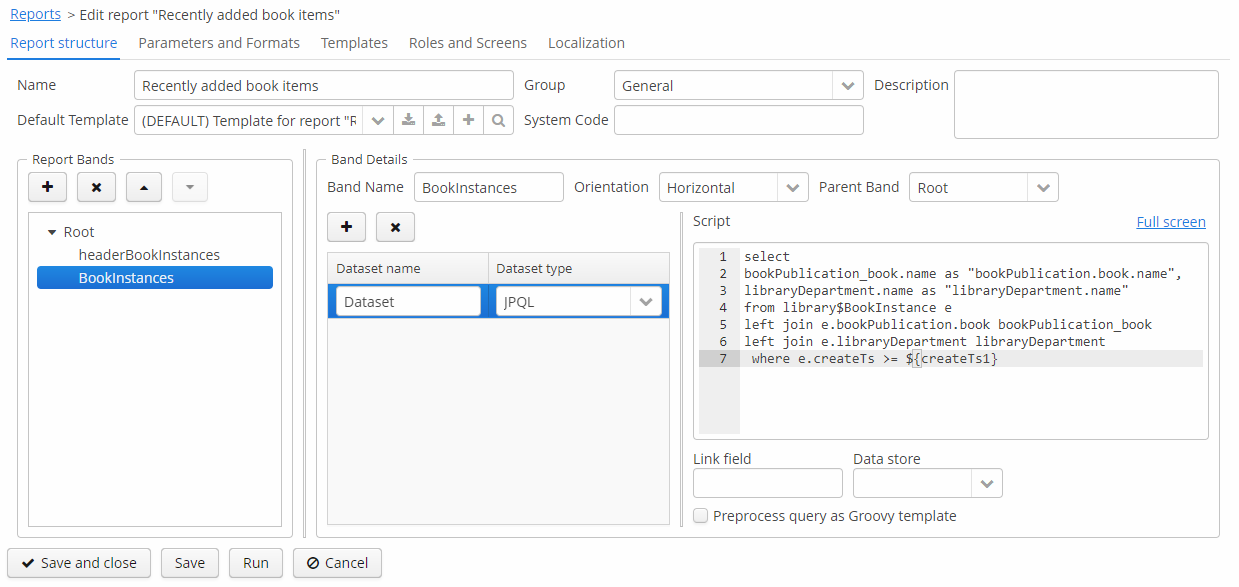1239x587 pixels.
Task: Click script line 2 bookPublication_book.name
Action: (964, 274)
